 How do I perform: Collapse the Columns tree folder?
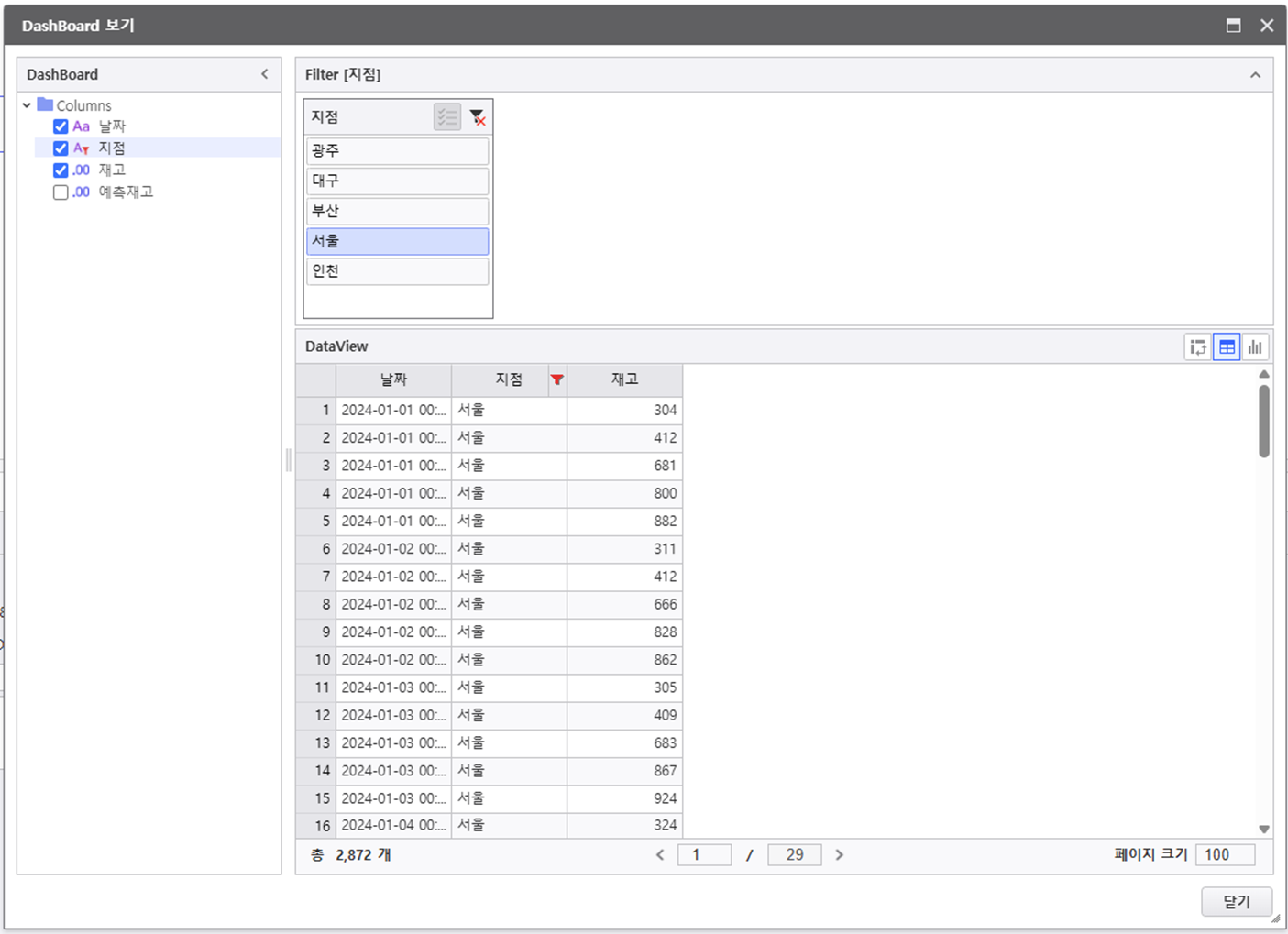(28, 105)
